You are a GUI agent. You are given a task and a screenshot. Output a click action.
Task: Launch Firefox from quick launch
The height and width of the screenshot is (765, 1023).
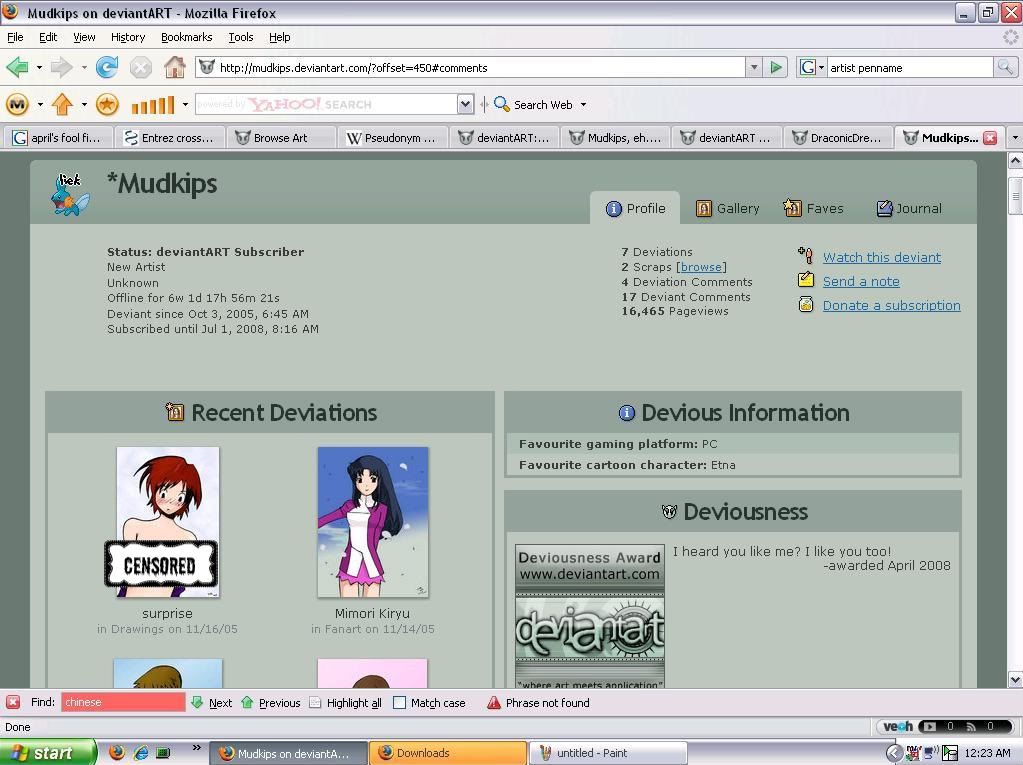coord(117,753)
